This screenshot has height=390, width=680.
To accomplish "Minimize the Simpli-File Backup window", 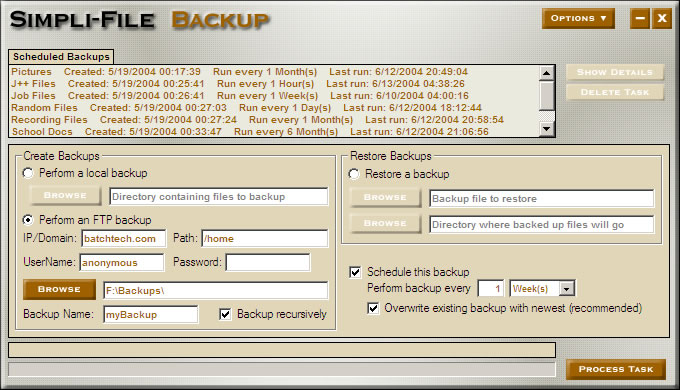I will (640, 19).
